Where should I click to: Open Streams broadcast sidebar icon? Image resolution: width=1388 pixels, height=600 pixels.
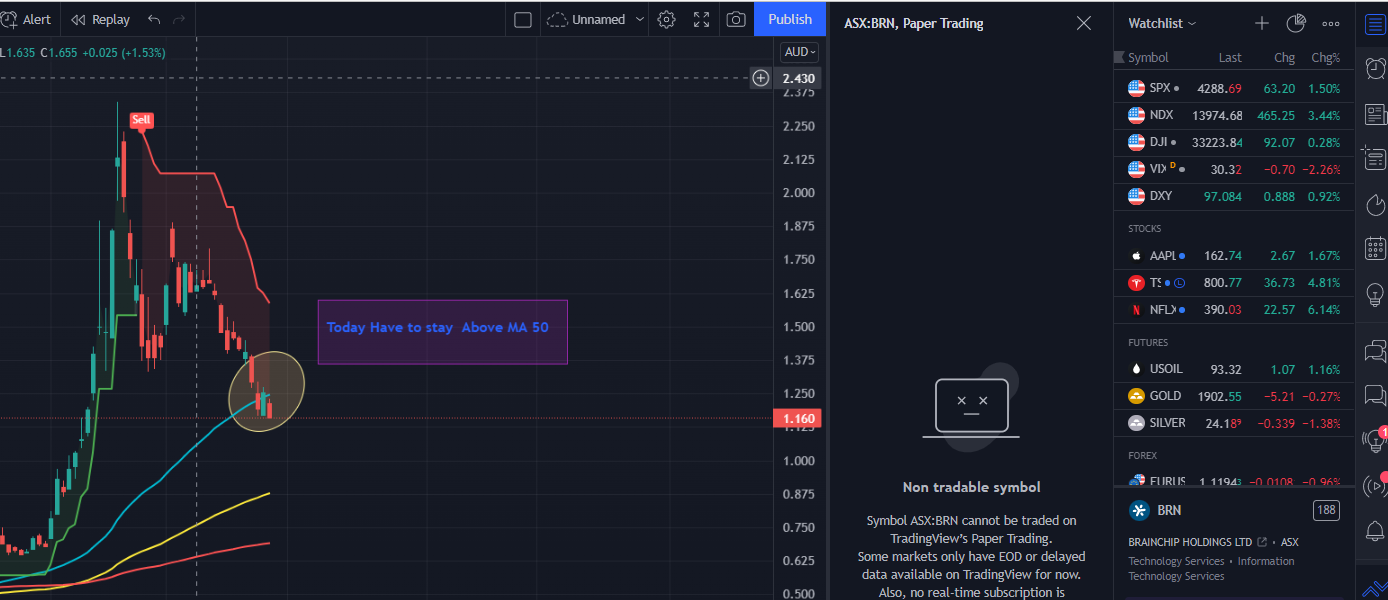1374,486
